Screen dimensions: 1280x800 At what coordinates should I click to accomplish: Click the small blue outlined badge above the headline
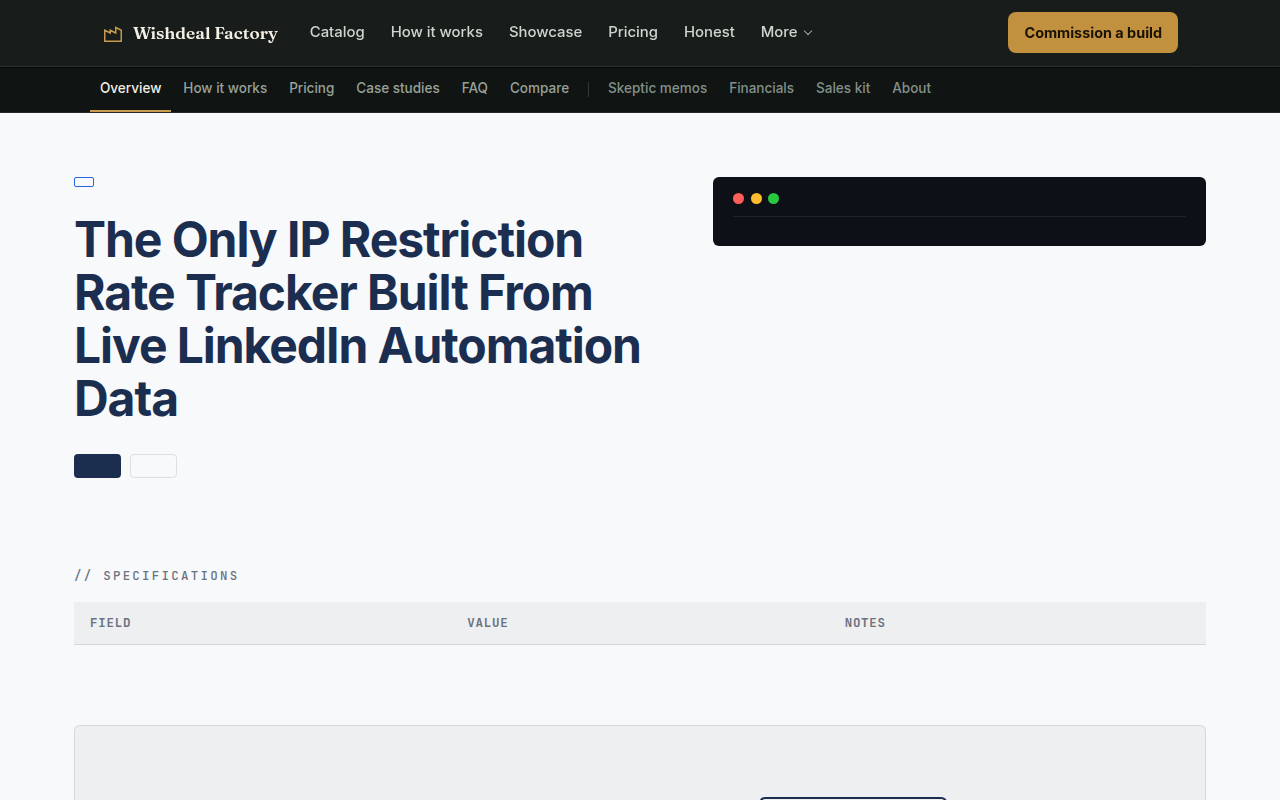tap(84, 182)
